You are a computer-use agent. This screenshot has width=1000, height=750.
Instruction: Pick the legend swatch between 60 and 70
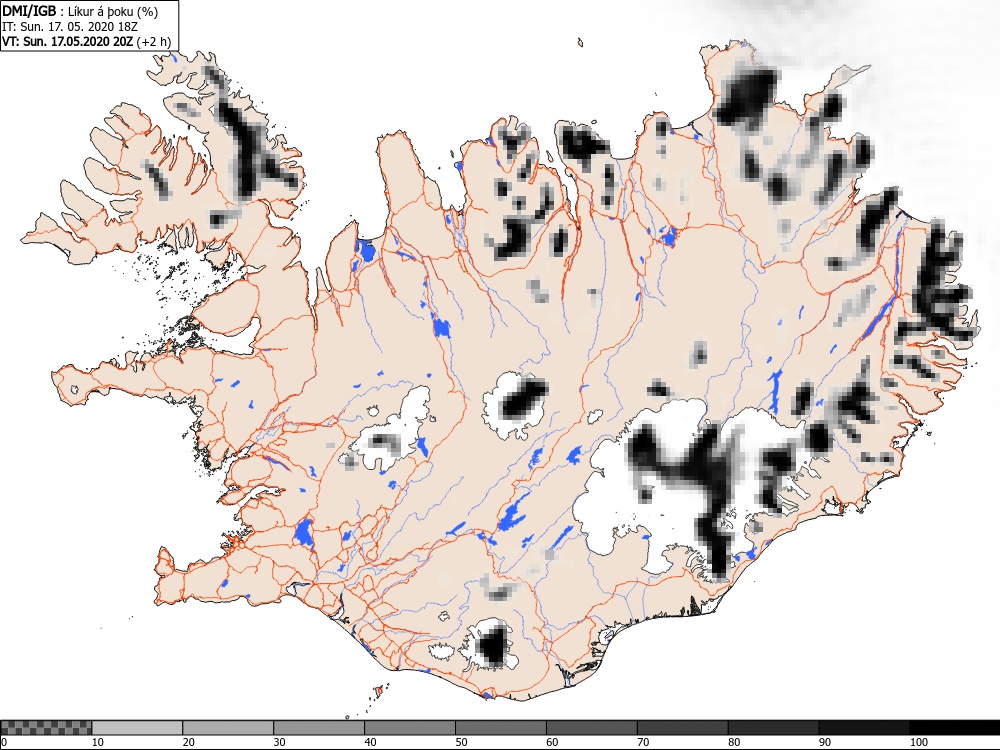(x=592, y=728)
